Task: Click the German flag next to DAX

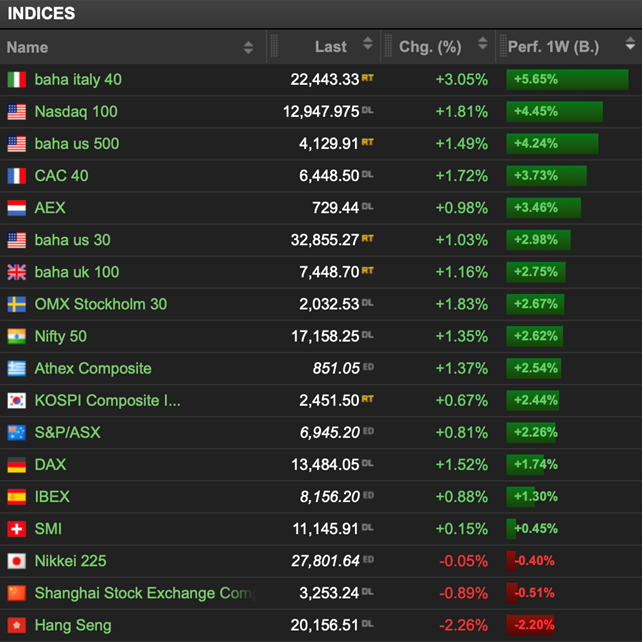Action: (16, 465)
